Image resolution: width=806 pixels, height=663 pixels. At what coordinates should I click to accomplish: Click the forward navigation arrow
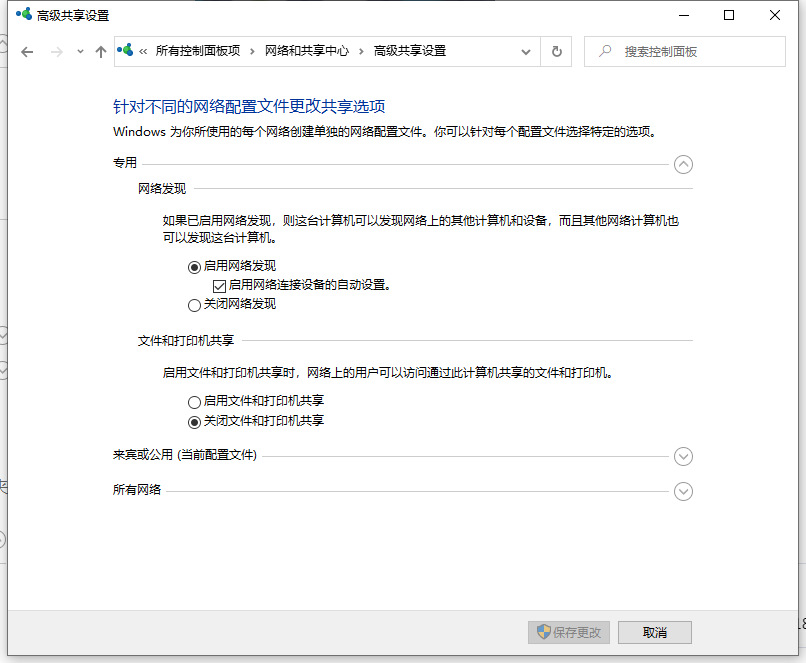tap(56, 52)
